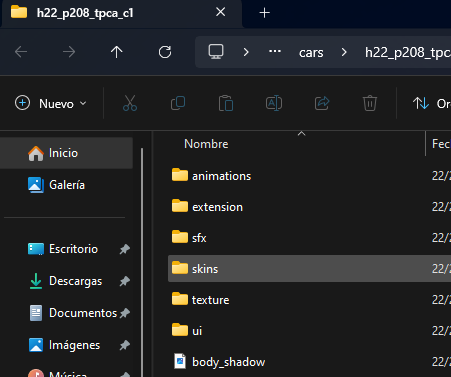Screen dimensions: 451x377
Task: Unpin Escritorio via its pin icon
Action: 125,249
